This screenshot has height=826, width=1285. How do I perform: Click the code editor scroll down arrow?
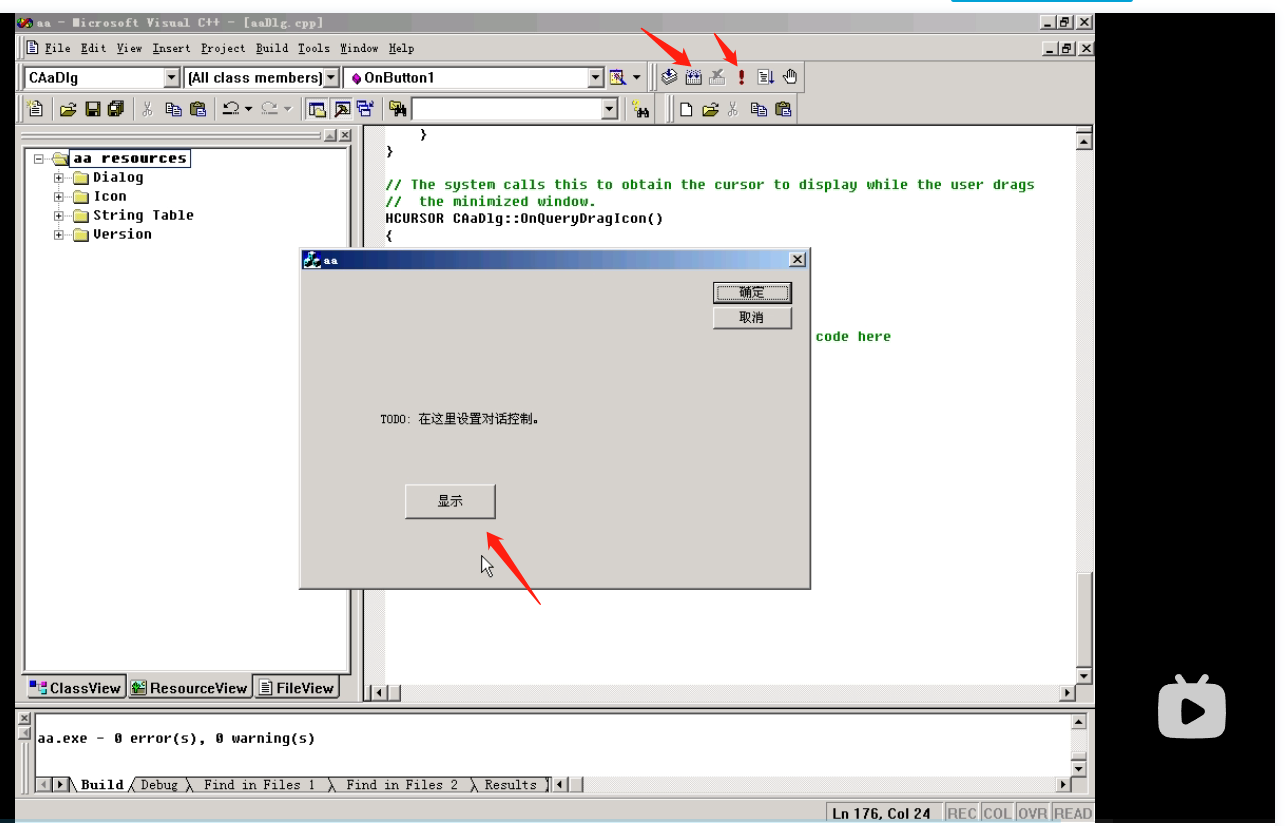(x=1084, y=677)
